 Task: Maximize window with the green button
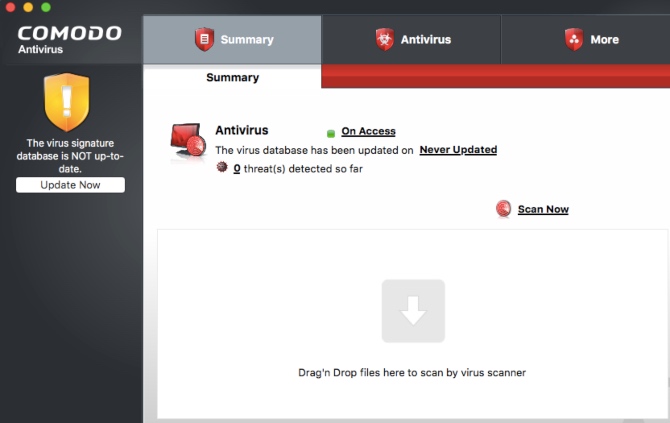coord(46,7)
